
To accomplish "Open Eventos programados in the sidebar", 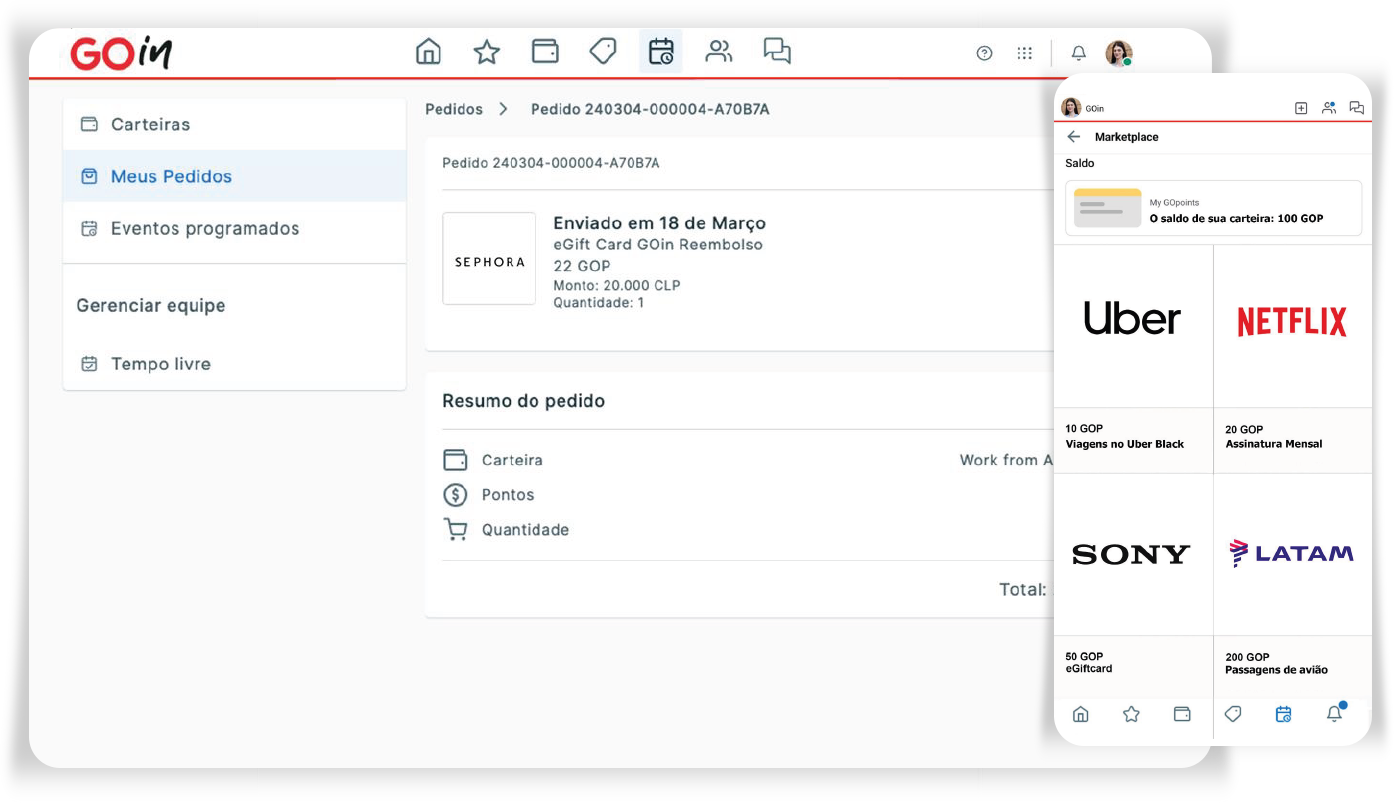I will pyautogui.click(x=234, y=228).
